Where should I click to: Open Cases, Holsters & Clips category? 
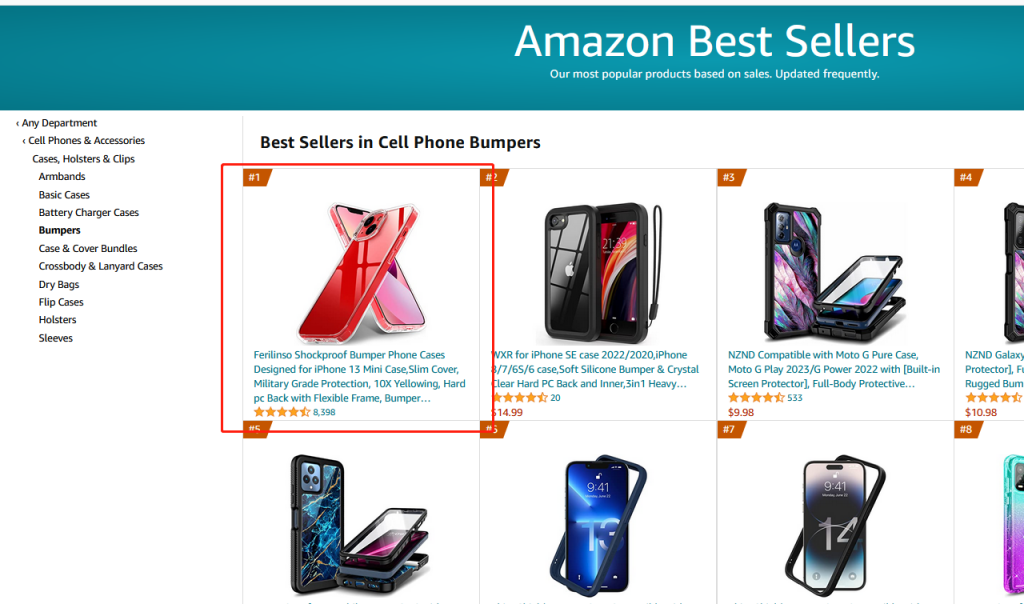[84, 159]
